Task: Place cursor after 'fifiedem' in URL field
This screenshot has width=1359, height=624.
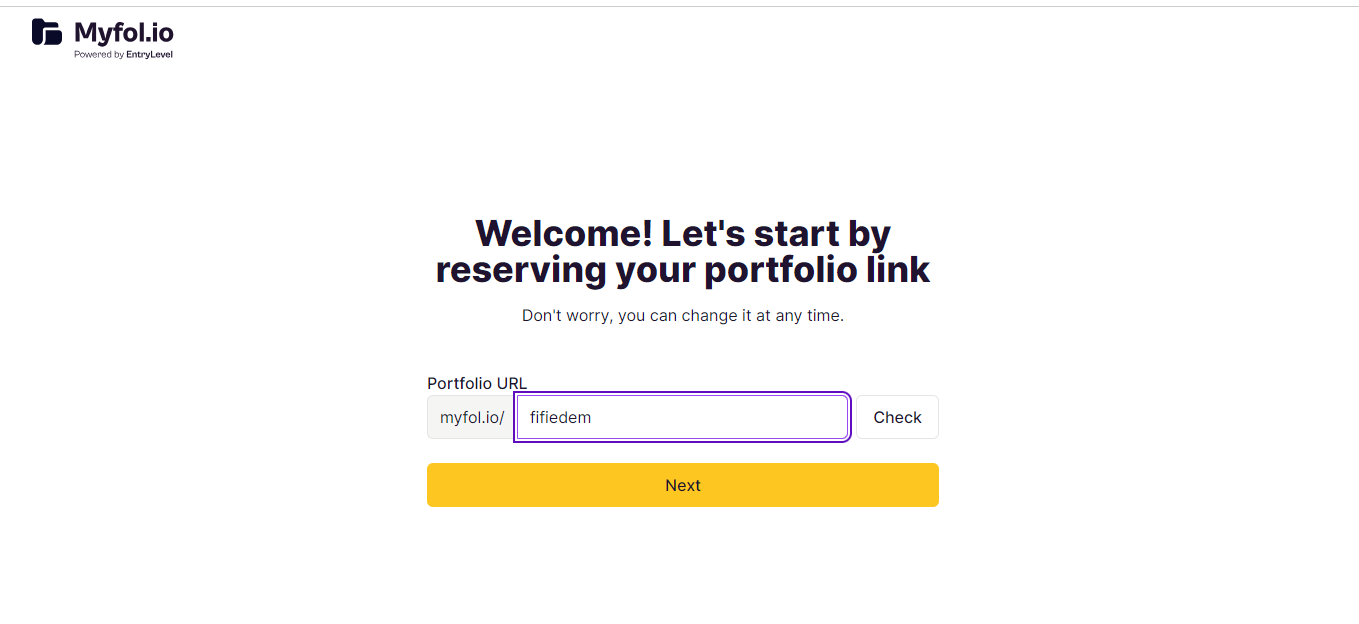Action: click(x=593, y=417)
